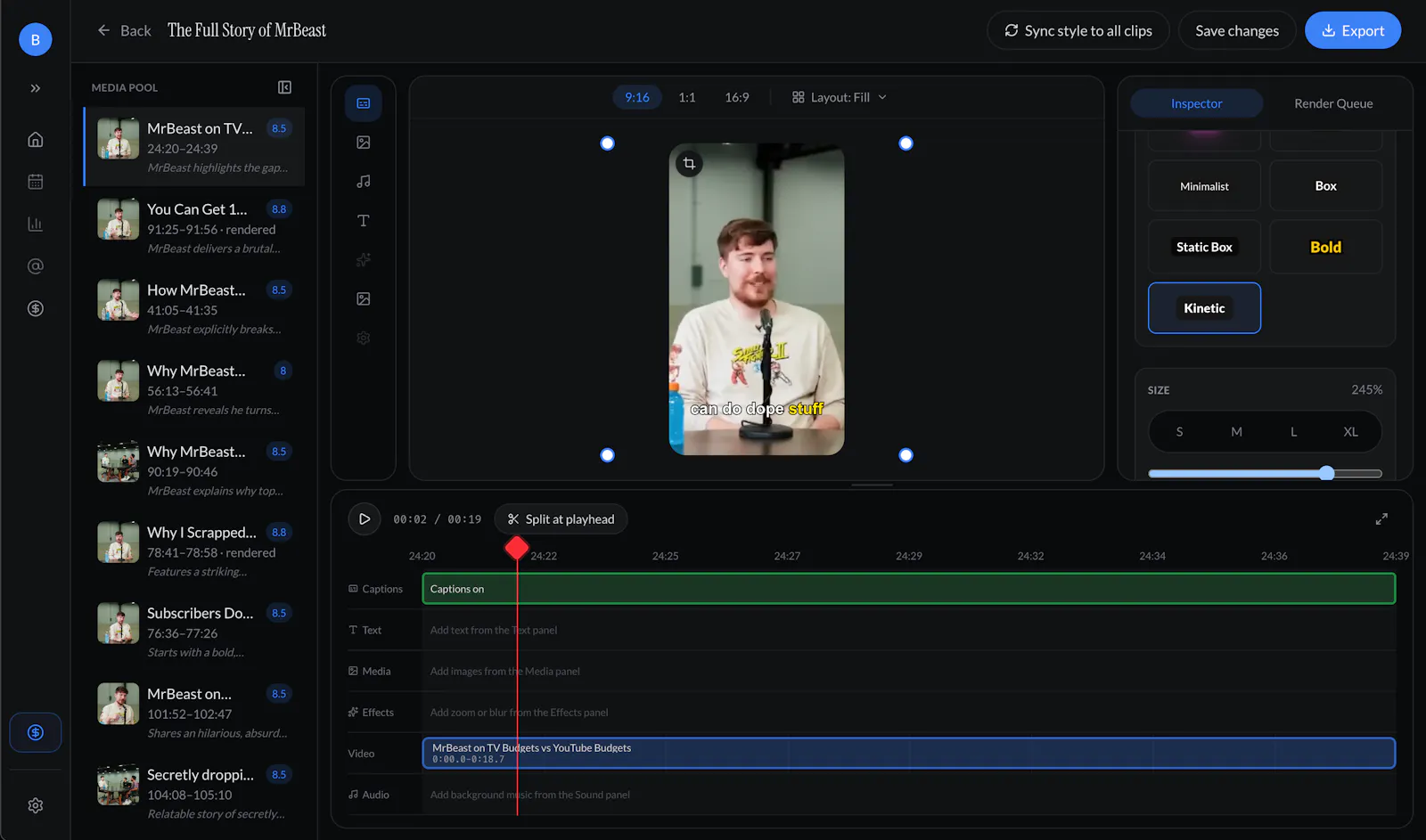The image size is (1426, 840).
Task: Click the red timeline playhead marker
Action: tap(517, 548)
